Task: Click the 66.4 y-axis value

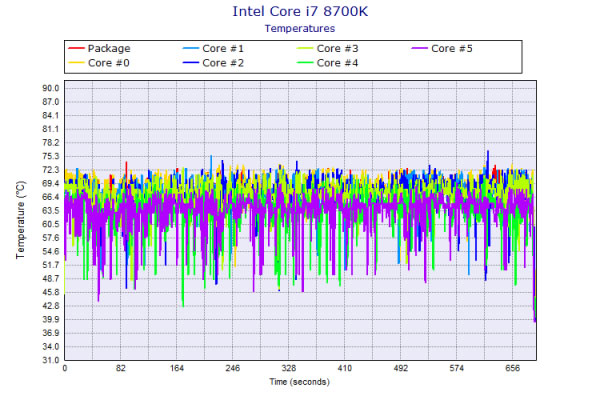Action: pos(51,197)
